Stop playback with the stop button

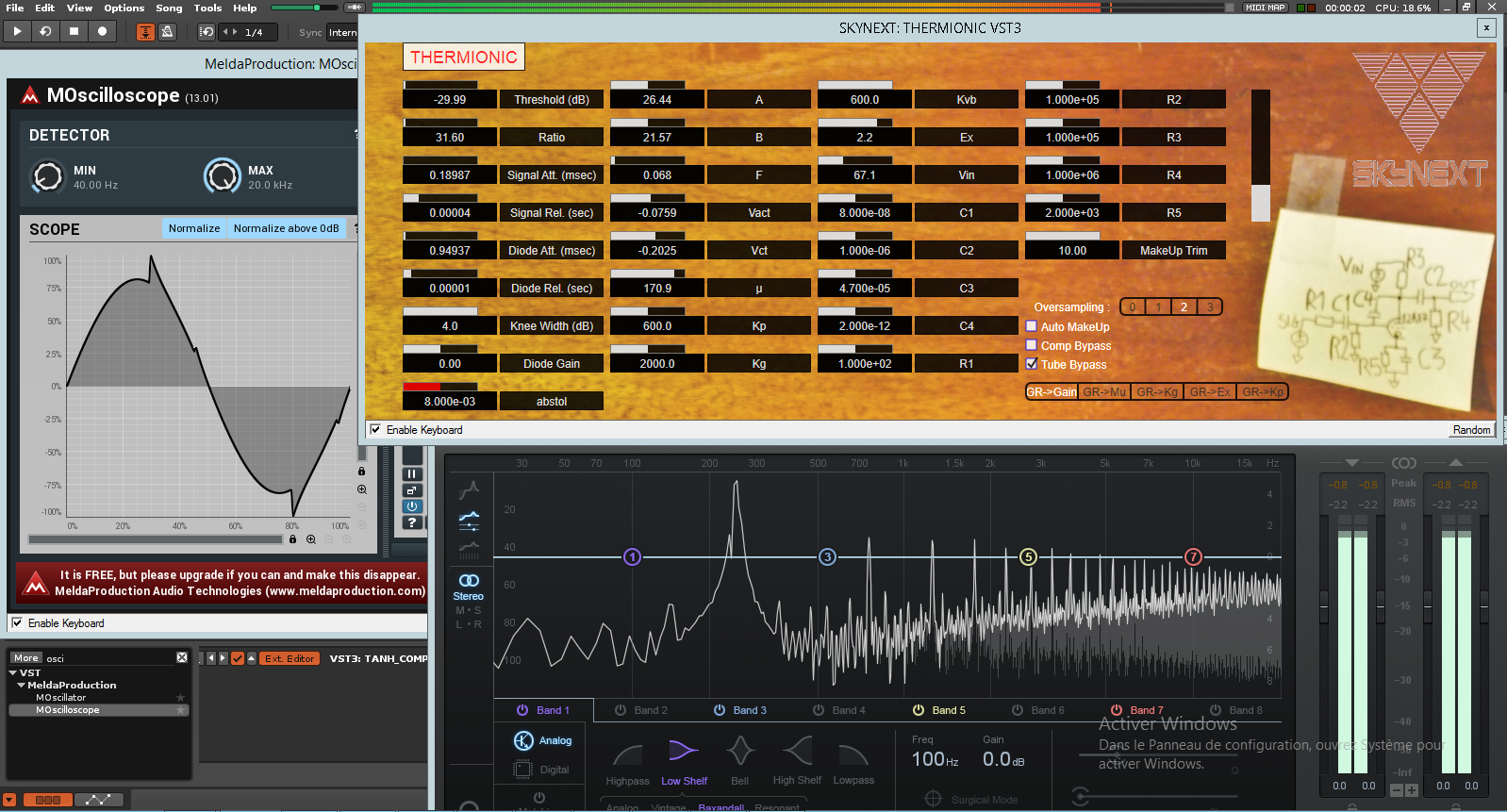(74, 31)
